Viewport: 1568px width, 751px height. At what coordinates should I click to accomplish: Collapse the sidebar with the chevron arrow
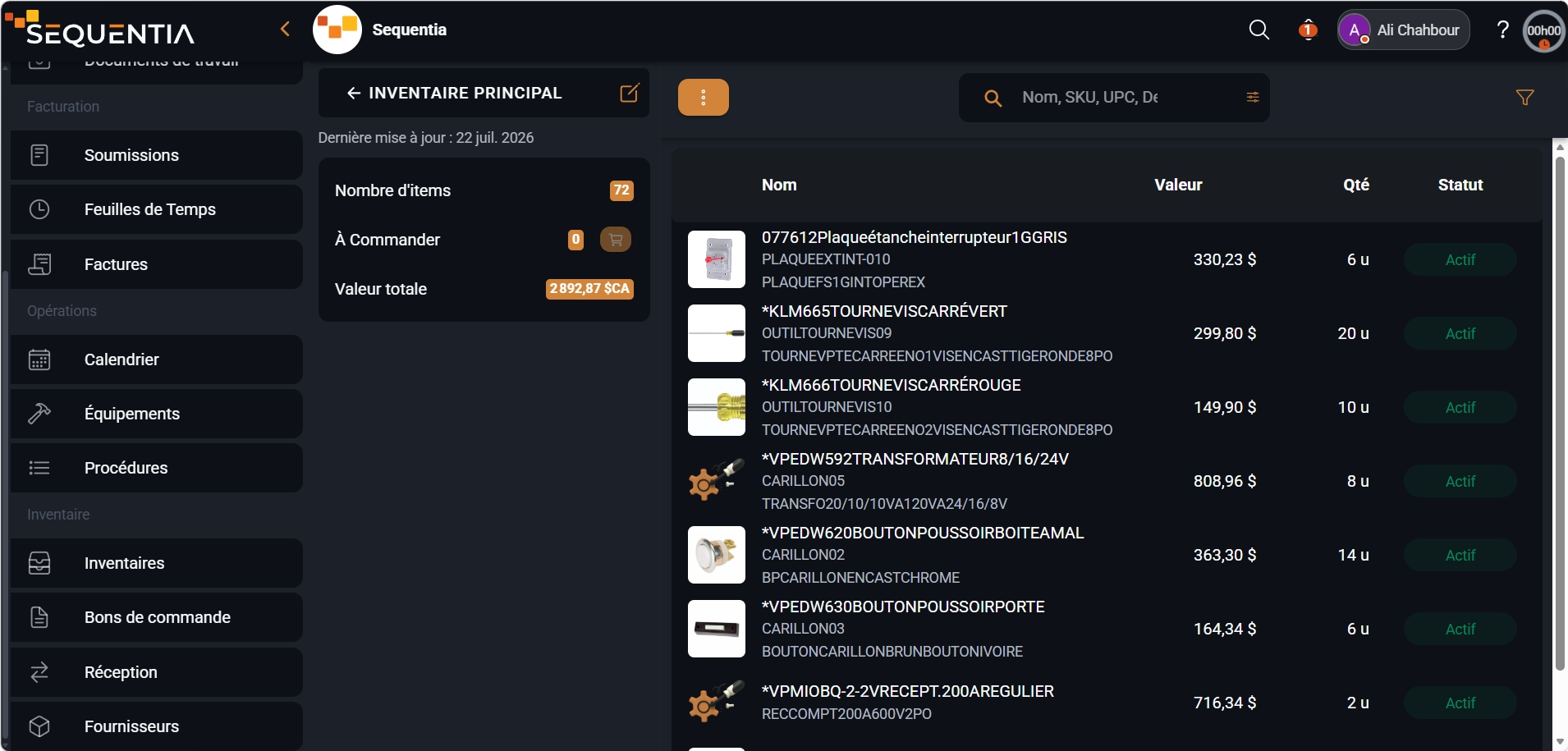coord(285,30)
